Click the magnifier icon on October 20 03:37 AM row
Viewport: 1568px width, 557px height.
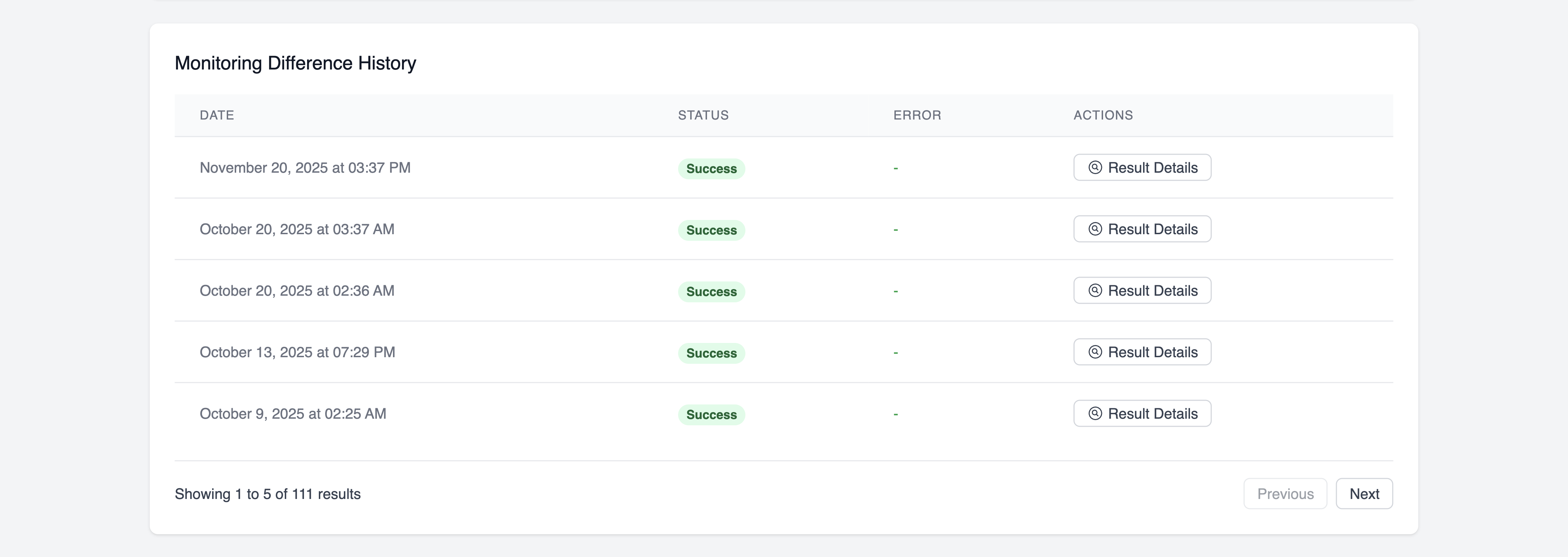tap(1095, 229)
